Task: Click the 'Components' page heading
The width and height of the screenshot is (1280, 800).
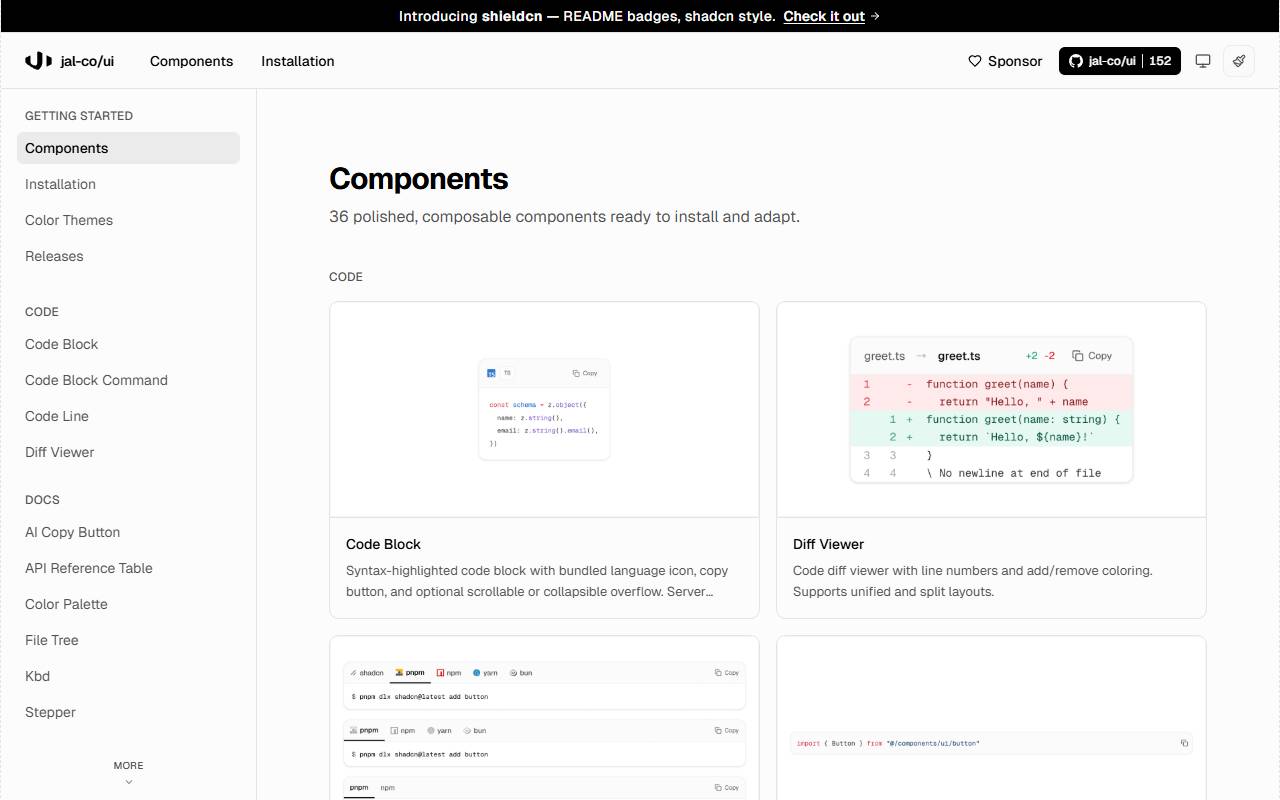Action: click(x=419, y=179)
